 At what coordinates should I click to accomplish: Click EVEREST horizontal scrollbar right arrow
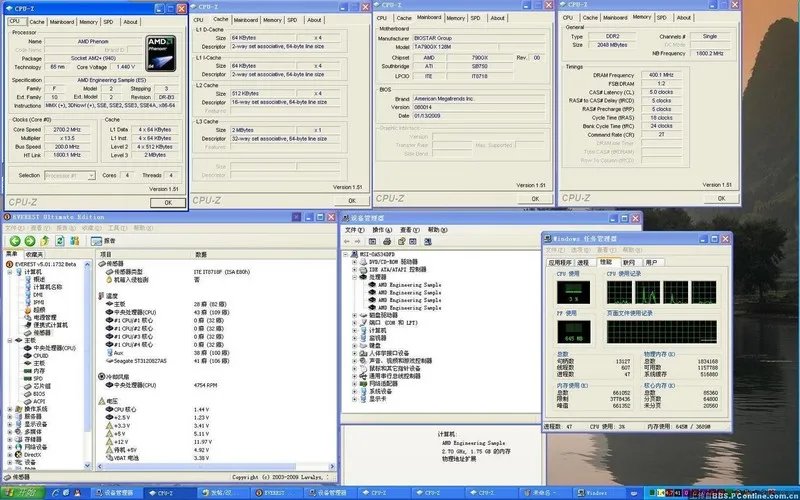coord(332,466)
